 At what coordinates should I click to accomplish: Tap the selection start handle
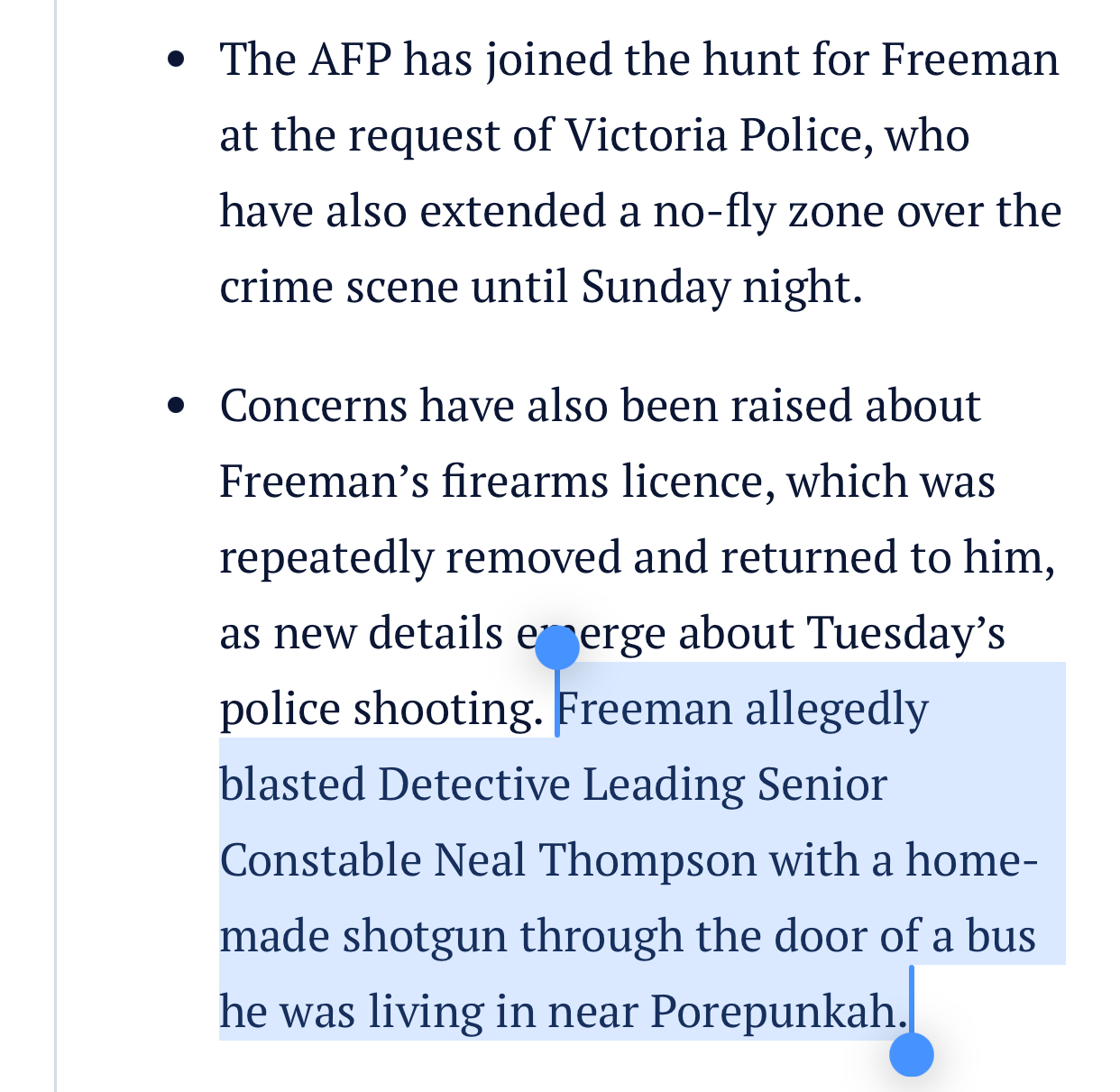(x=556, y=647)
